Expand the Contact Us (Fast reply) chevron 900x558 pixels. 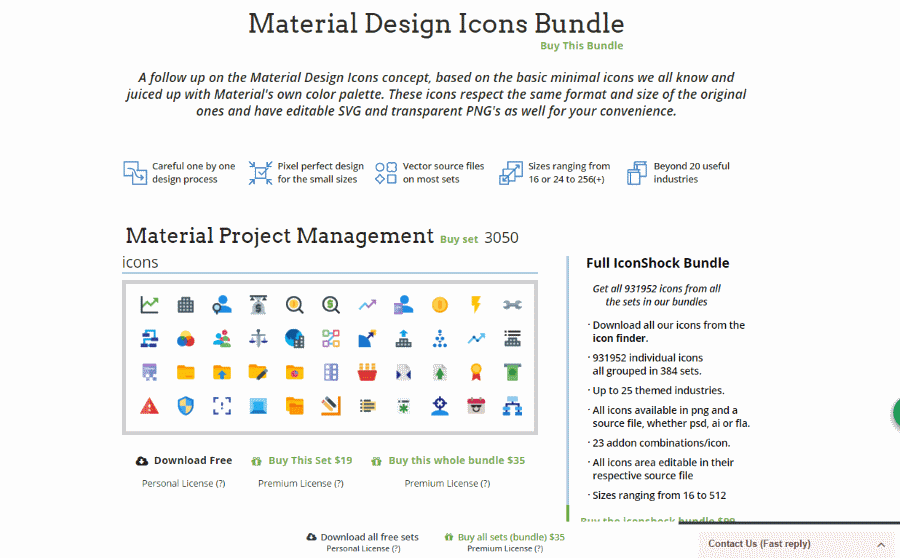pos(881,544)
